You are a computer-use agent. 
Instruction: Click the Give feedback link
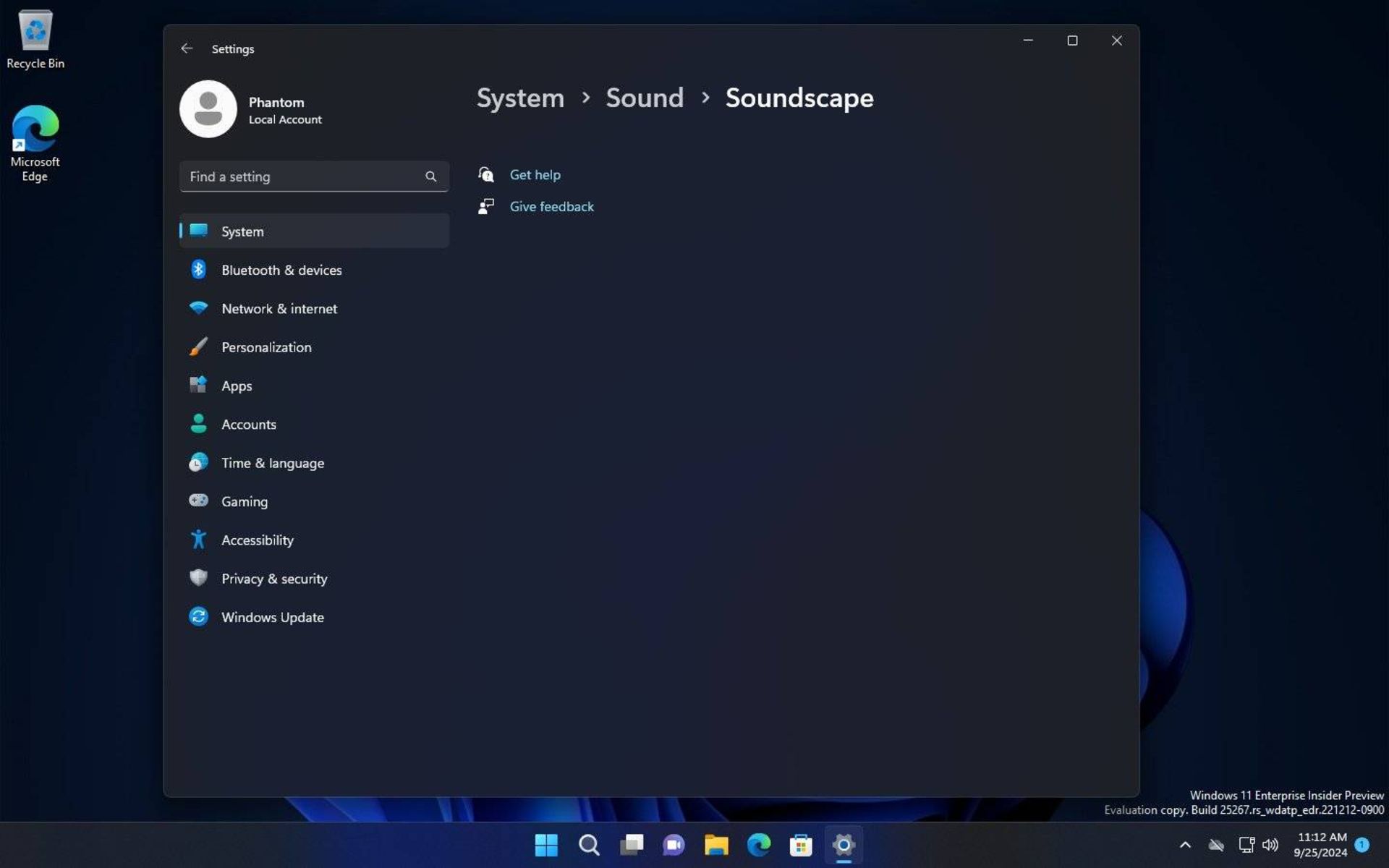pyautogui.click(x=551, y=206)
